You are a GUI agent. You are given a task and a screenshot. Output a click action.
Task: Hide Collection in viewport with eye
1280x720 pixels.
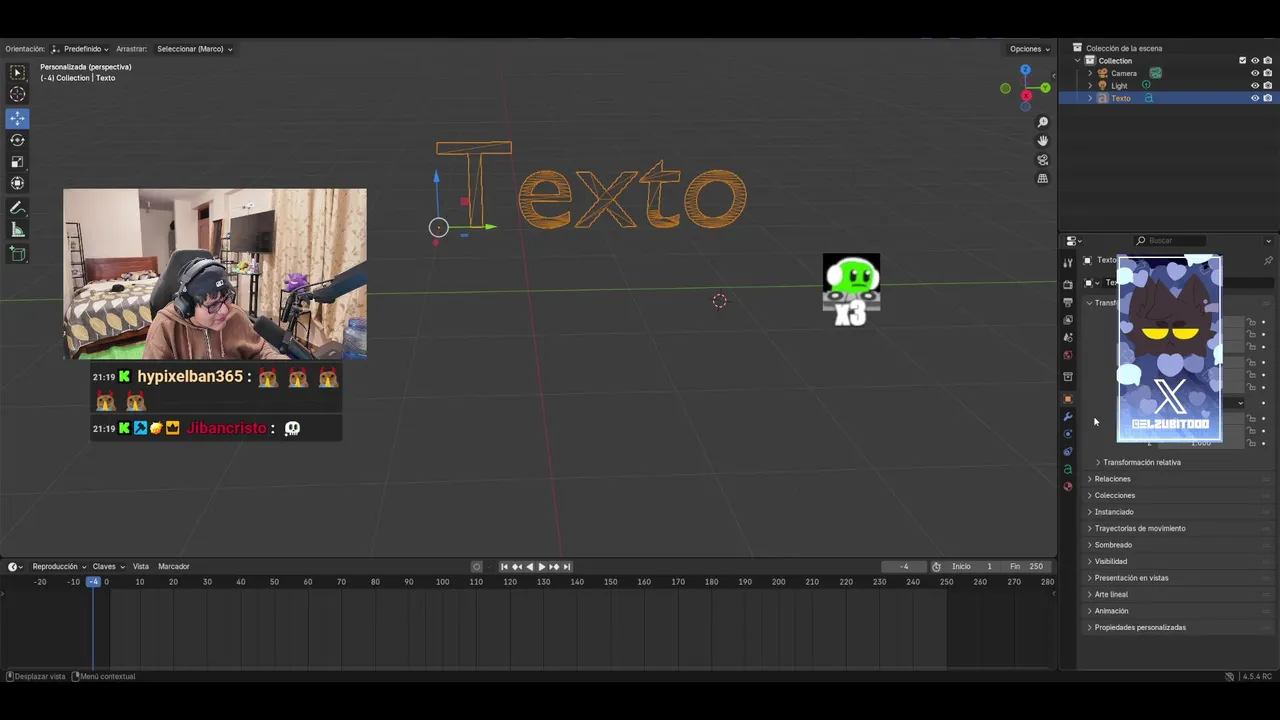click(x=1255, y=61)
